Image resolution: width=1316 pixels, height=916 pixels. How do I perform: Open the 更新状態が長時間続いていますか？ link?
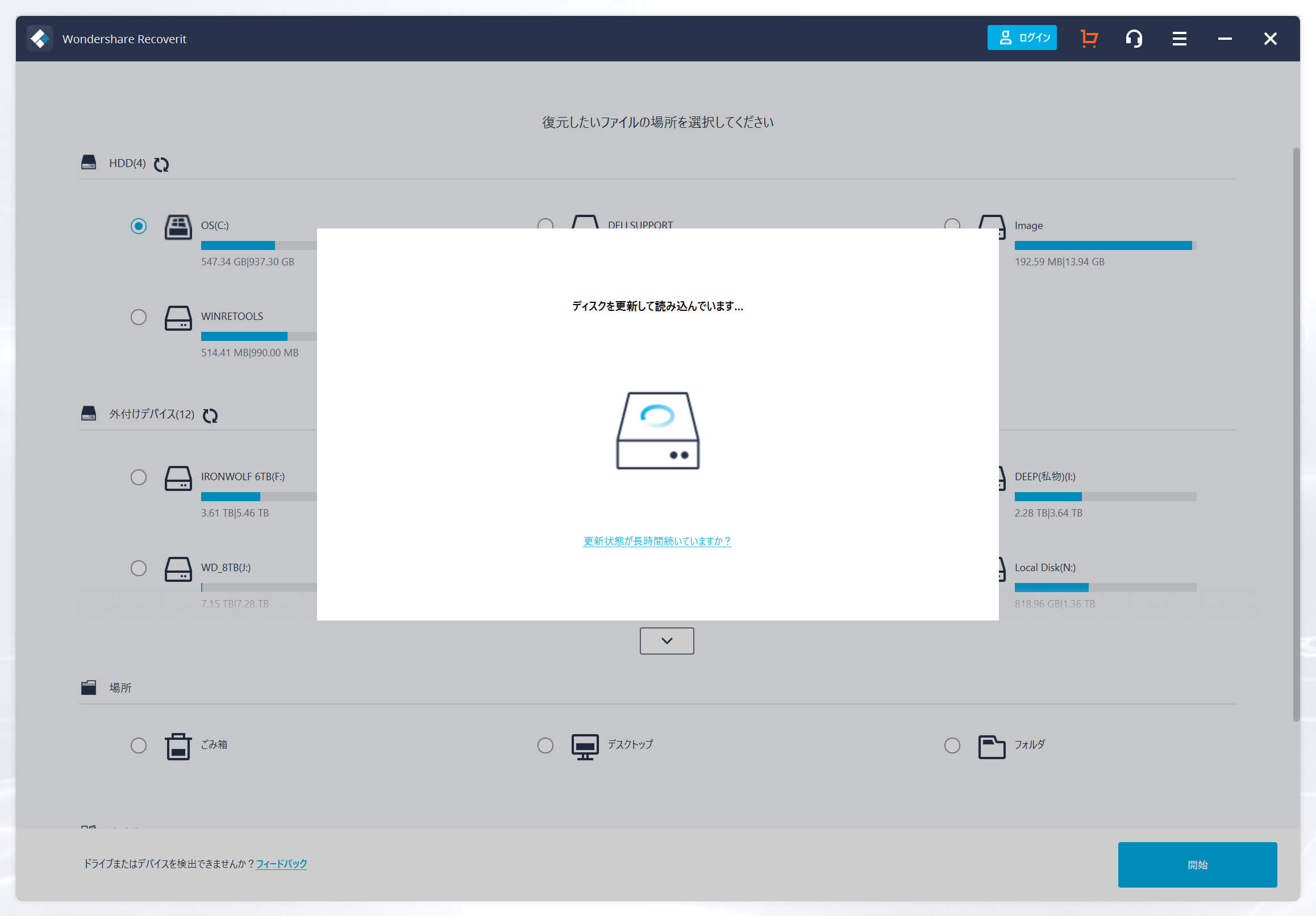click(657, 541)
